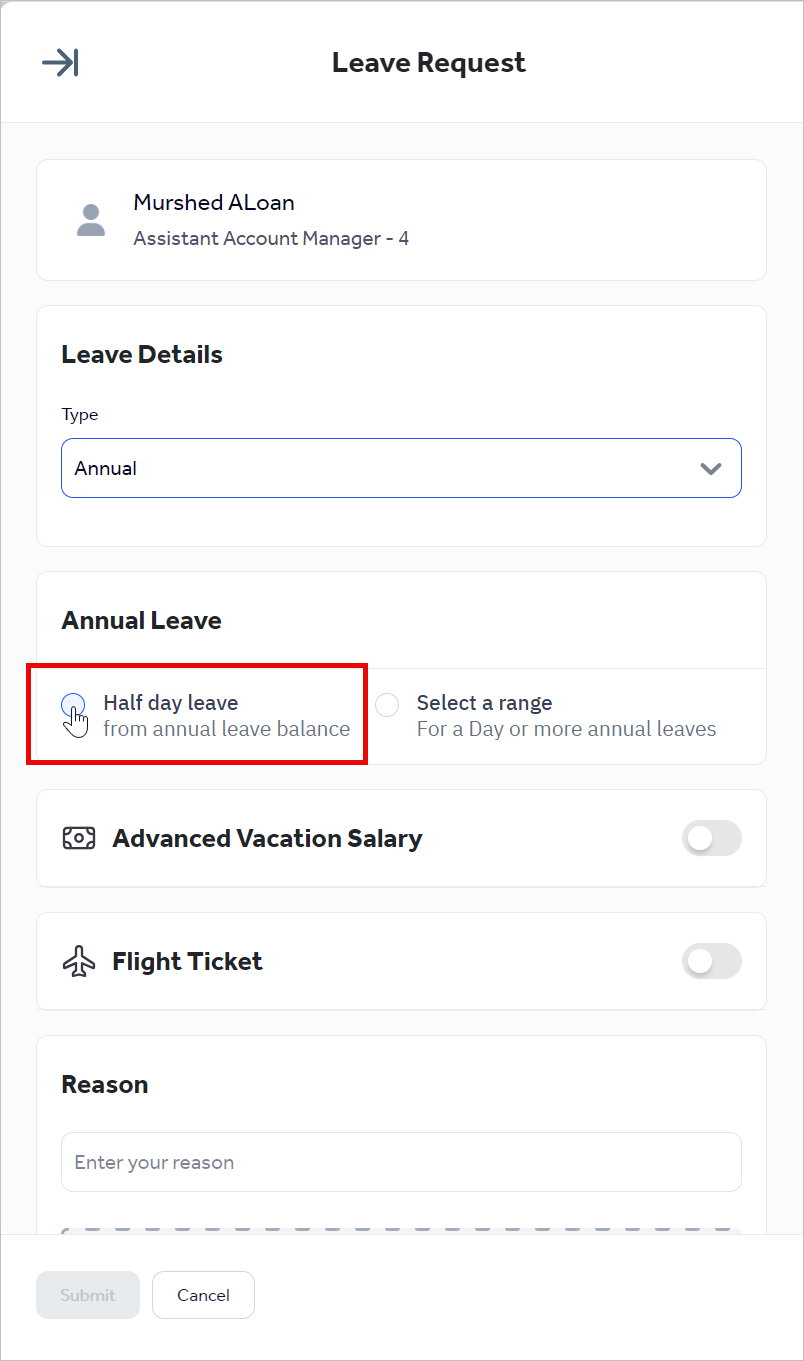The width and height of the screenshot is (804, 1361).
Task: Click the exit/back arrow icon at top left
Action: pyautogui.click(x=60, y=62)
